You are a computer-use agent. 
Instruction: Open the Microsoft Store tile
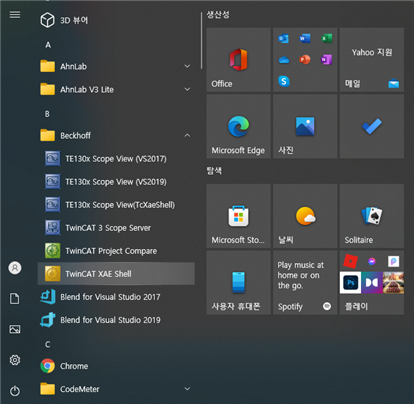(x=238, y=216)
